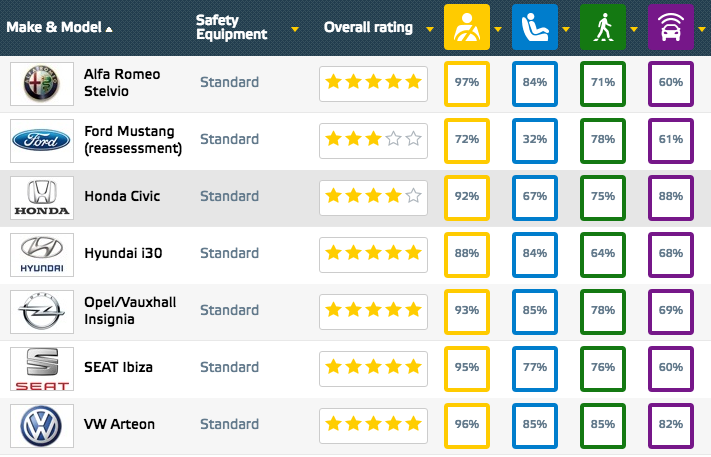Image resolution: width=711 pixels, height=457 pixels.
Task: Click the Ford logo
Action: (x=41, y=140)
